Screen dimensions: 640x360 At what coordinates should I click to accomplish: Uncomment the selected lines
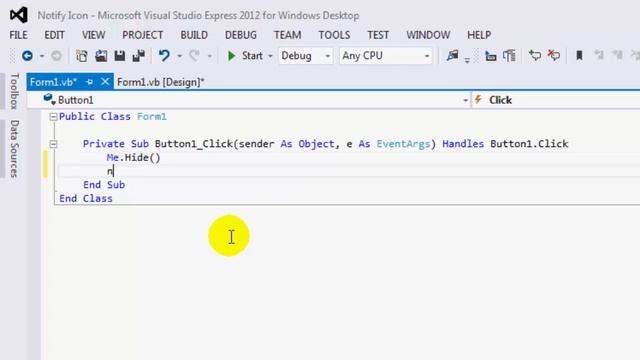[554, 56]
